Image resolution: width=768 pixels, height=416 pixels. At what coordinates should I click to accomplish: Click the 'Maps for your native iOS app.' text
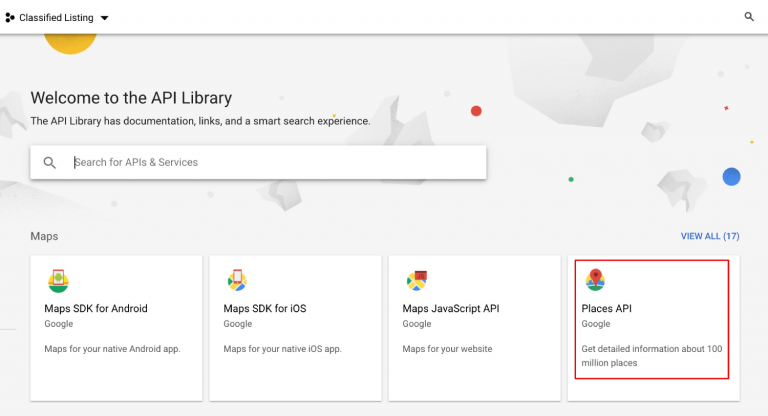(283, 349)
